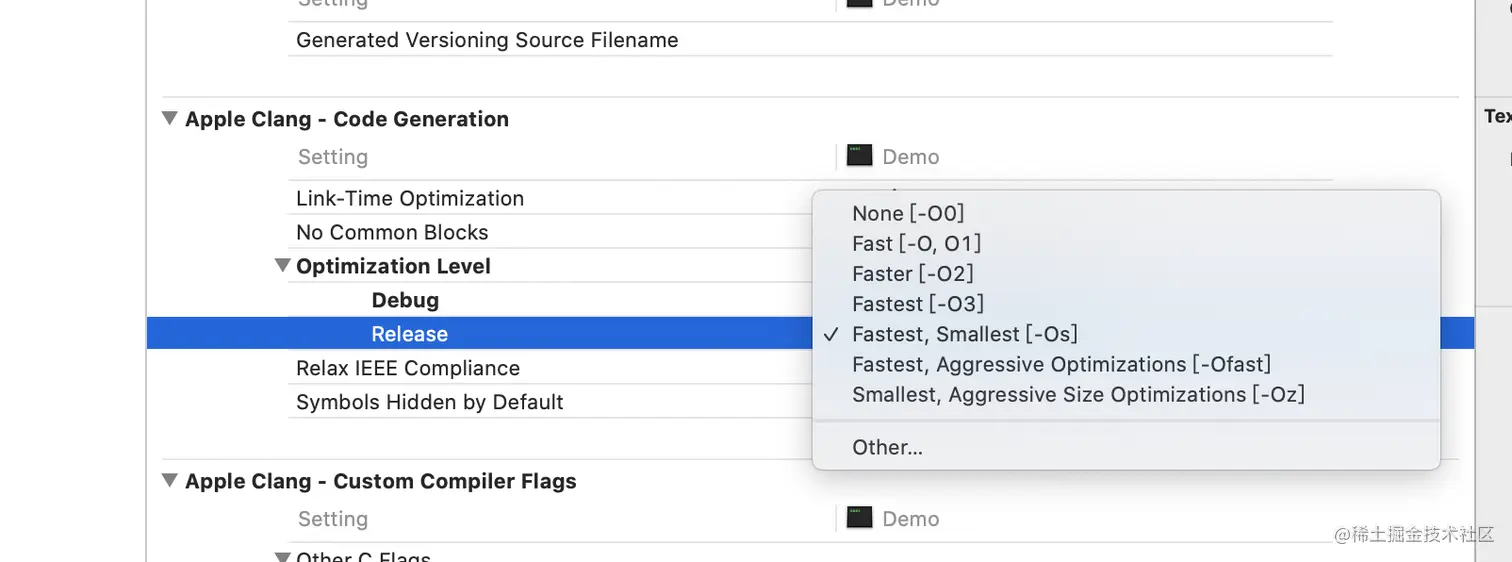This screenshot has height=562, width=1512.
Task: Select the No Common Blocks setting
Action: pyautogui.click(x=392, y=232)
